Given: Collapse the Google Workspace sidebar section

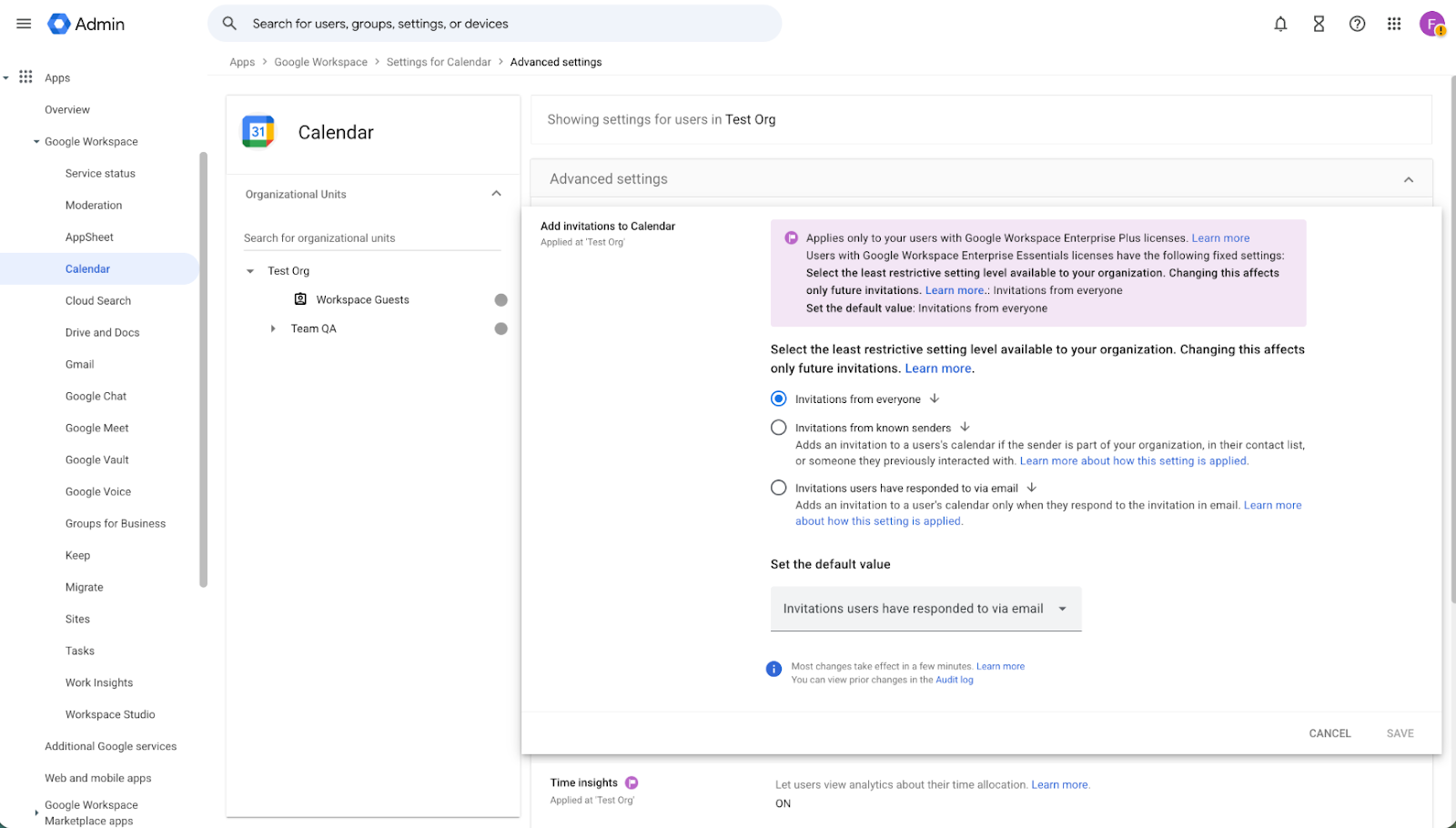Looking at the screenshot, I should click(36, 142).
